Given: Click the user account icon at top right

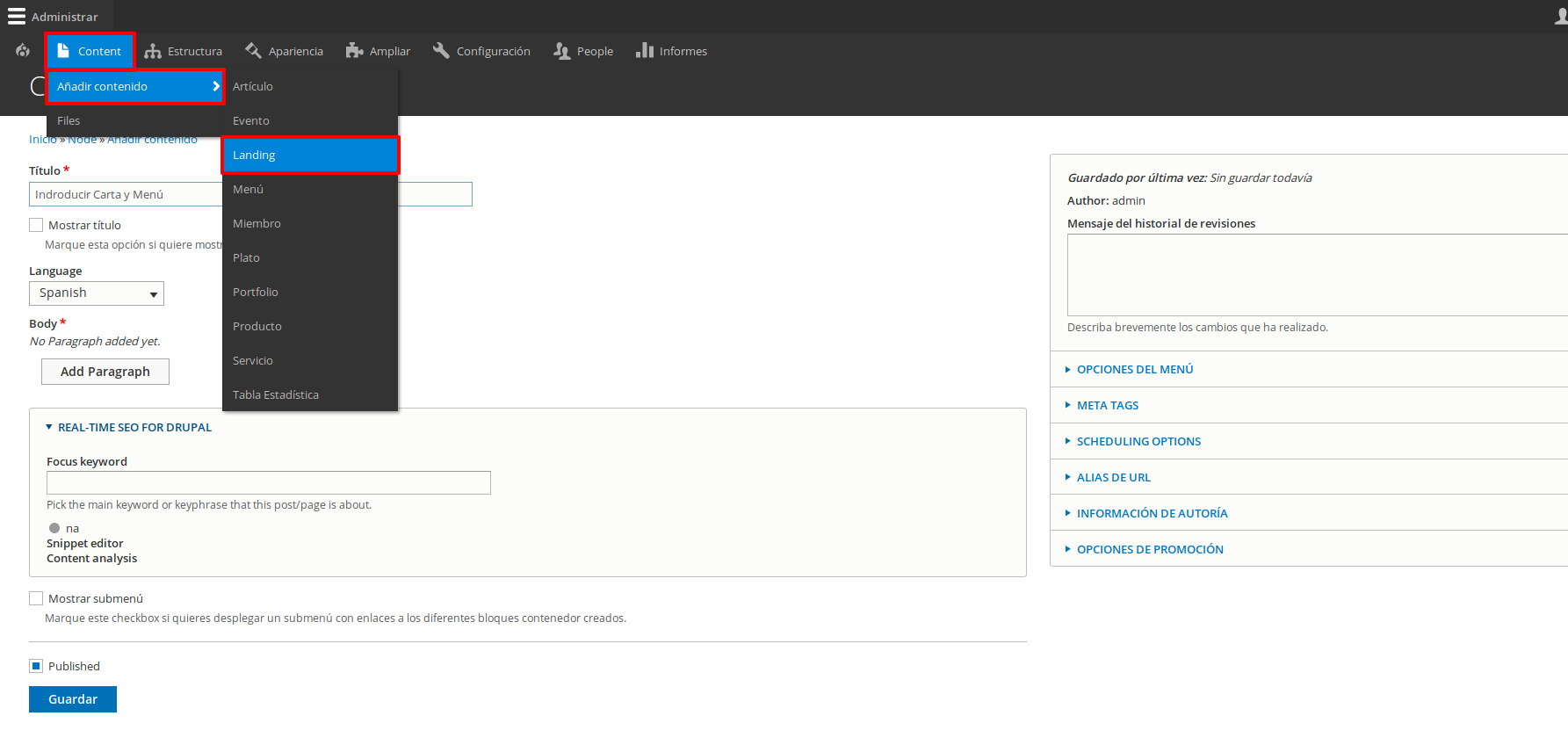Looking at the screenshot, I should click(x=1561, y=17).
